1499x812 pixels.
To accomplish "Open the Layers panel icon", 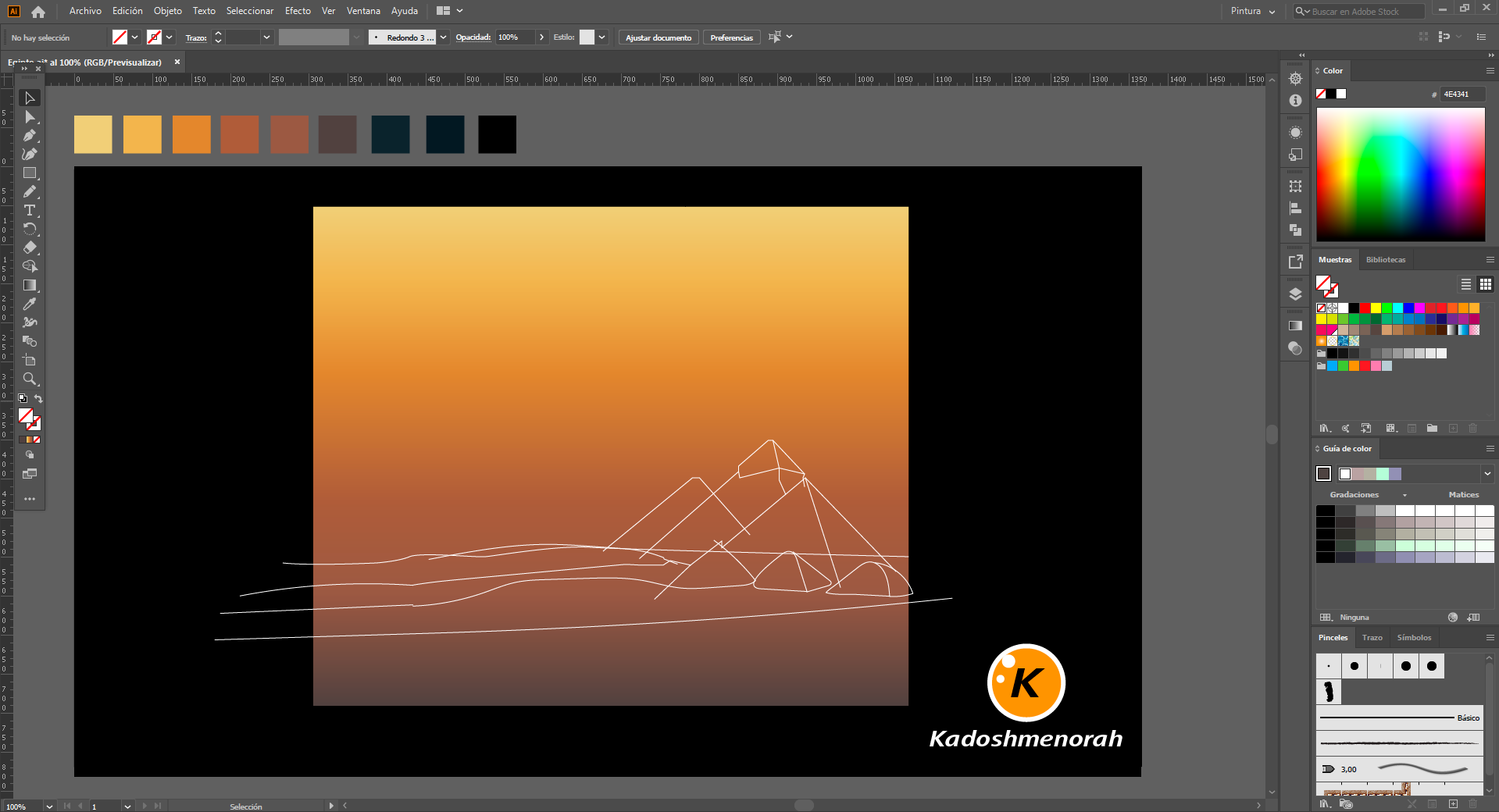I will coord(1295,294).
